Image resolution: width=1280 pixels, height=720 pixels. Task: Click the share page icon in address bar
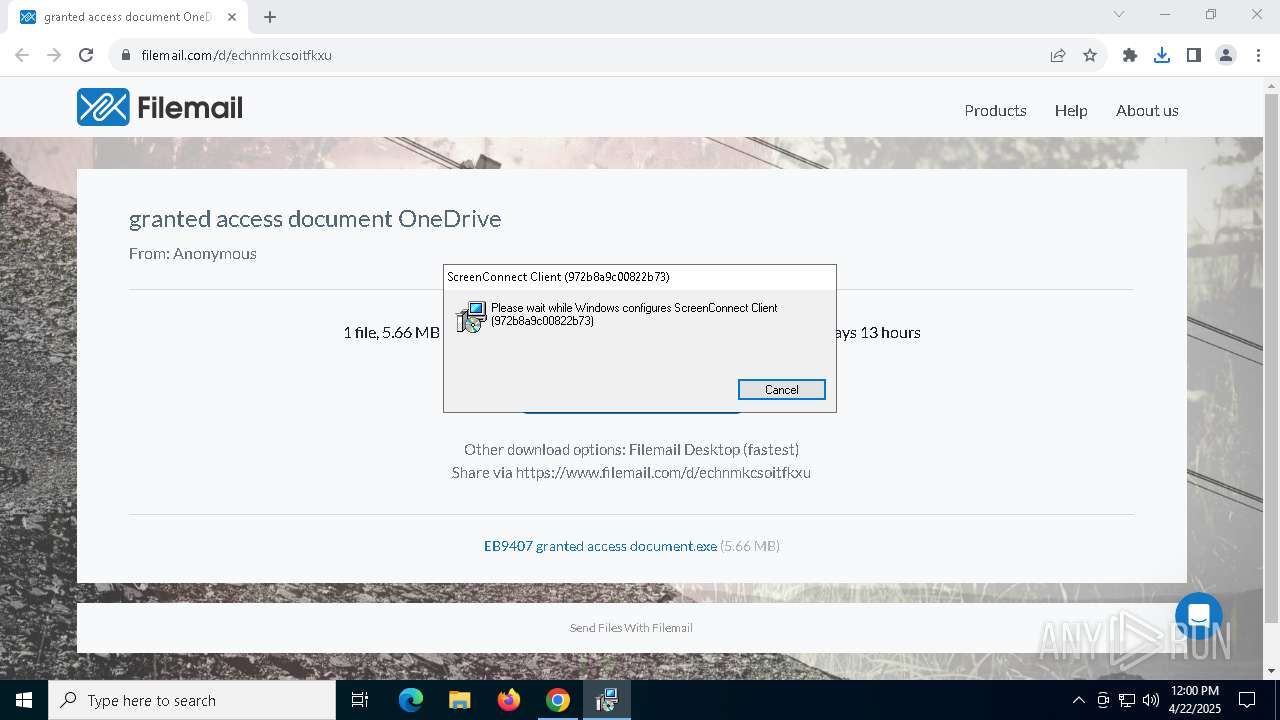(1058, 55)
